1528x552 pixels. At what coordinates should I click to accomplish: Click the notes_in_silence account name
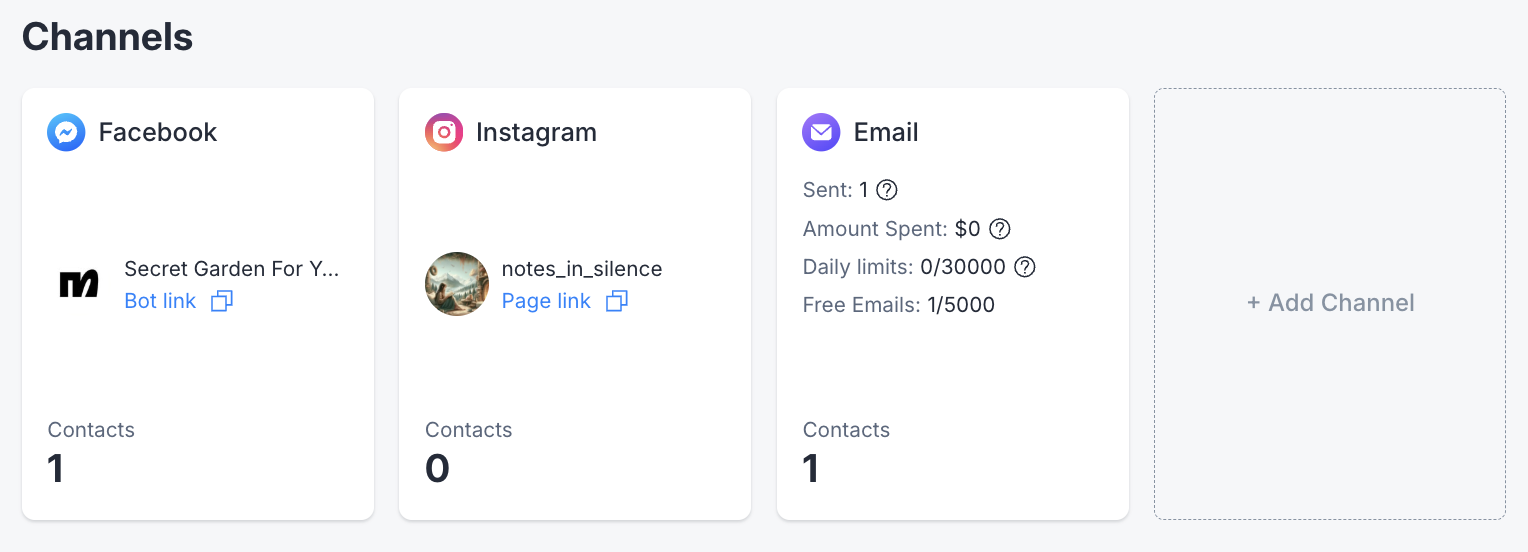(582, 269)
